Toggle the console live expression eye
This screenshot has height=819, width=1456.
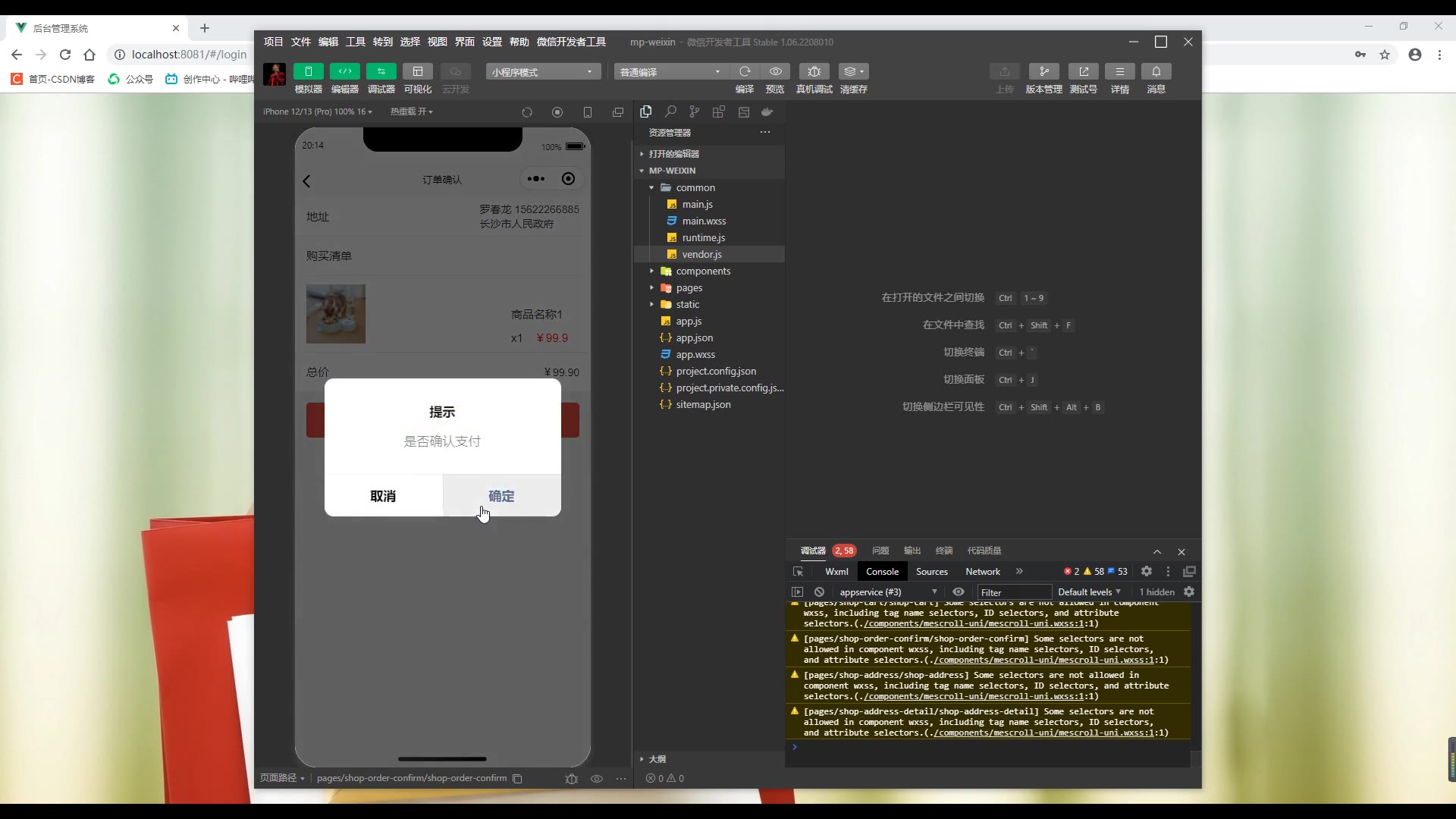959,591
